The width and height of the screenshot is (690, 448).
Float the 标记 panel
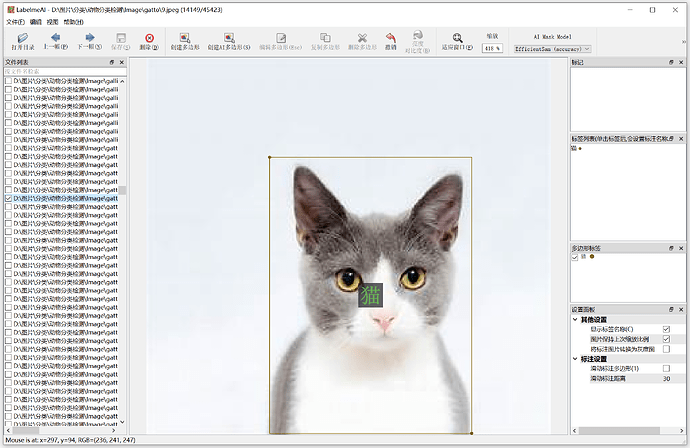pyautogui.click(x=671, y=62)
